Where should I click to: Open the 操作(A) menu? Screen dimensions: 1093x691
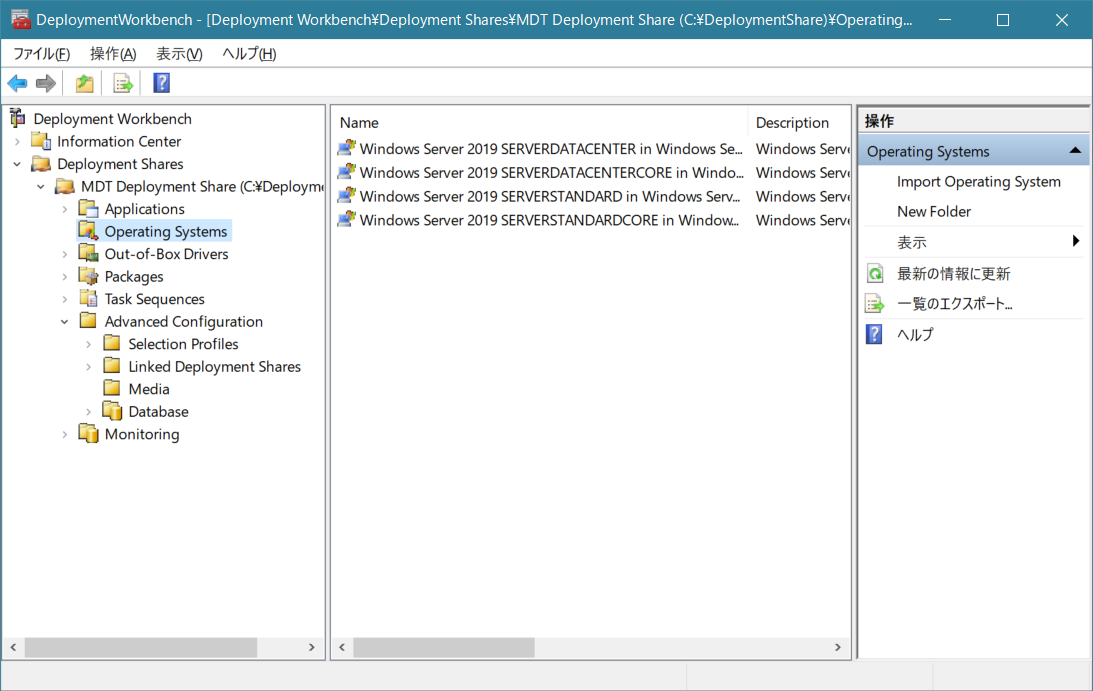113,54
